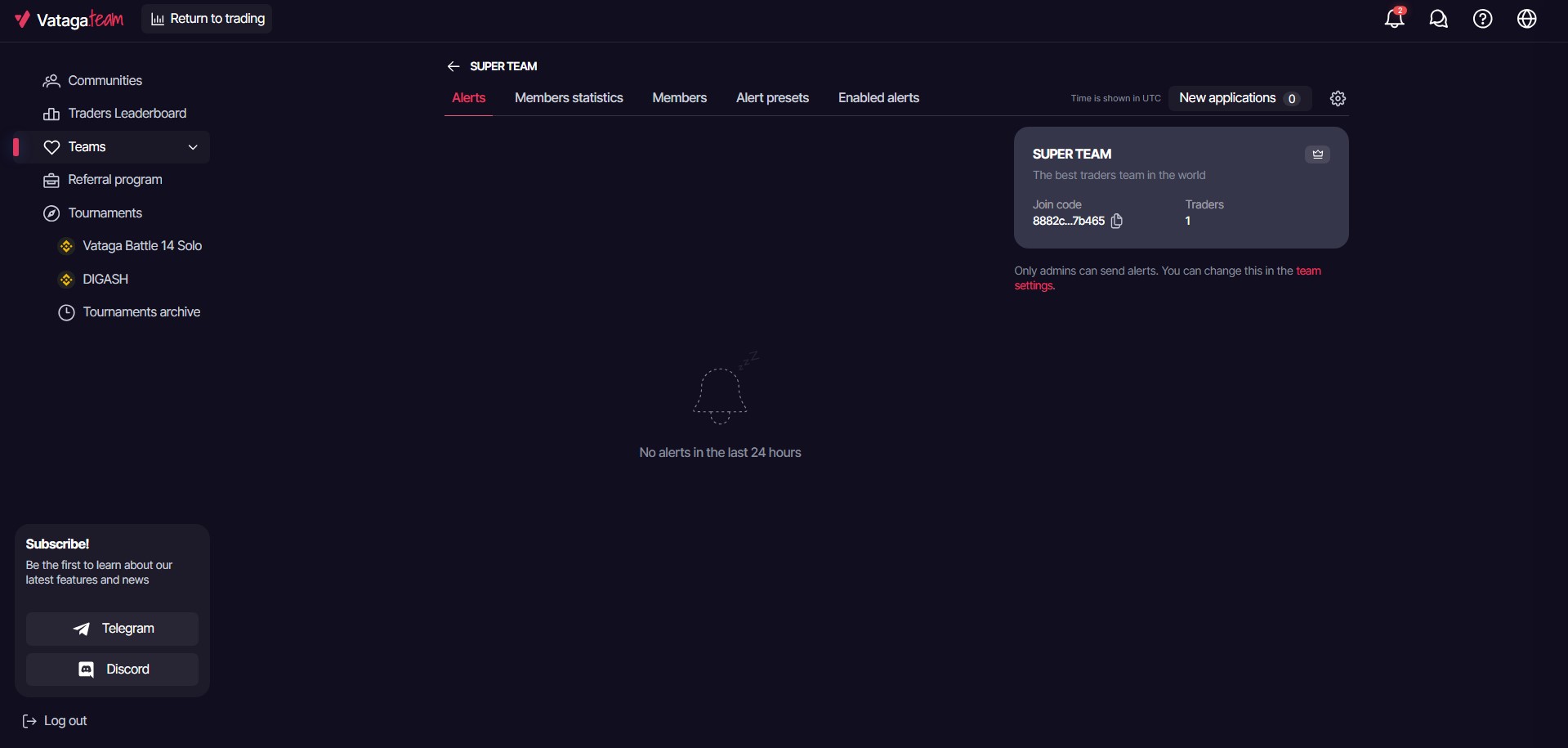Open the notifications bell icon
This screenshot has height=748, width=1568.
(x=1395, y=18)
